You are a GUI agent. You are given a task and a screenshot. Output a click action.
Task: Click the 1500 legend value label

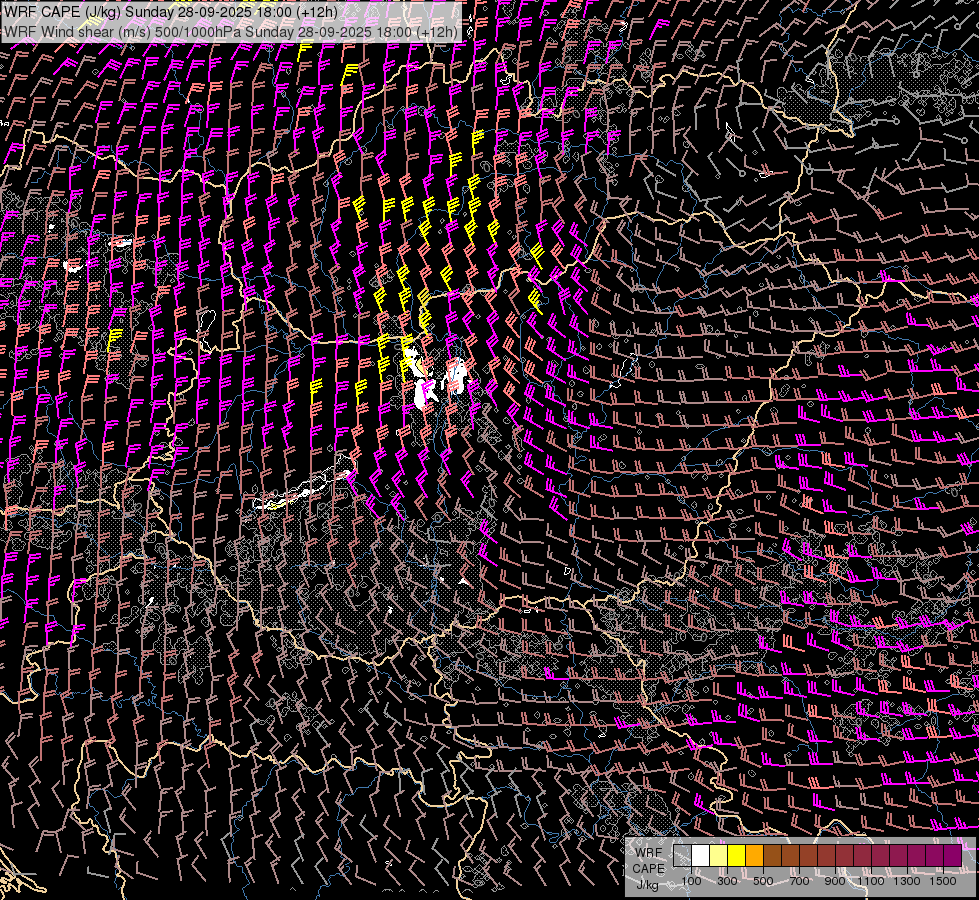(x=943, y=881)
